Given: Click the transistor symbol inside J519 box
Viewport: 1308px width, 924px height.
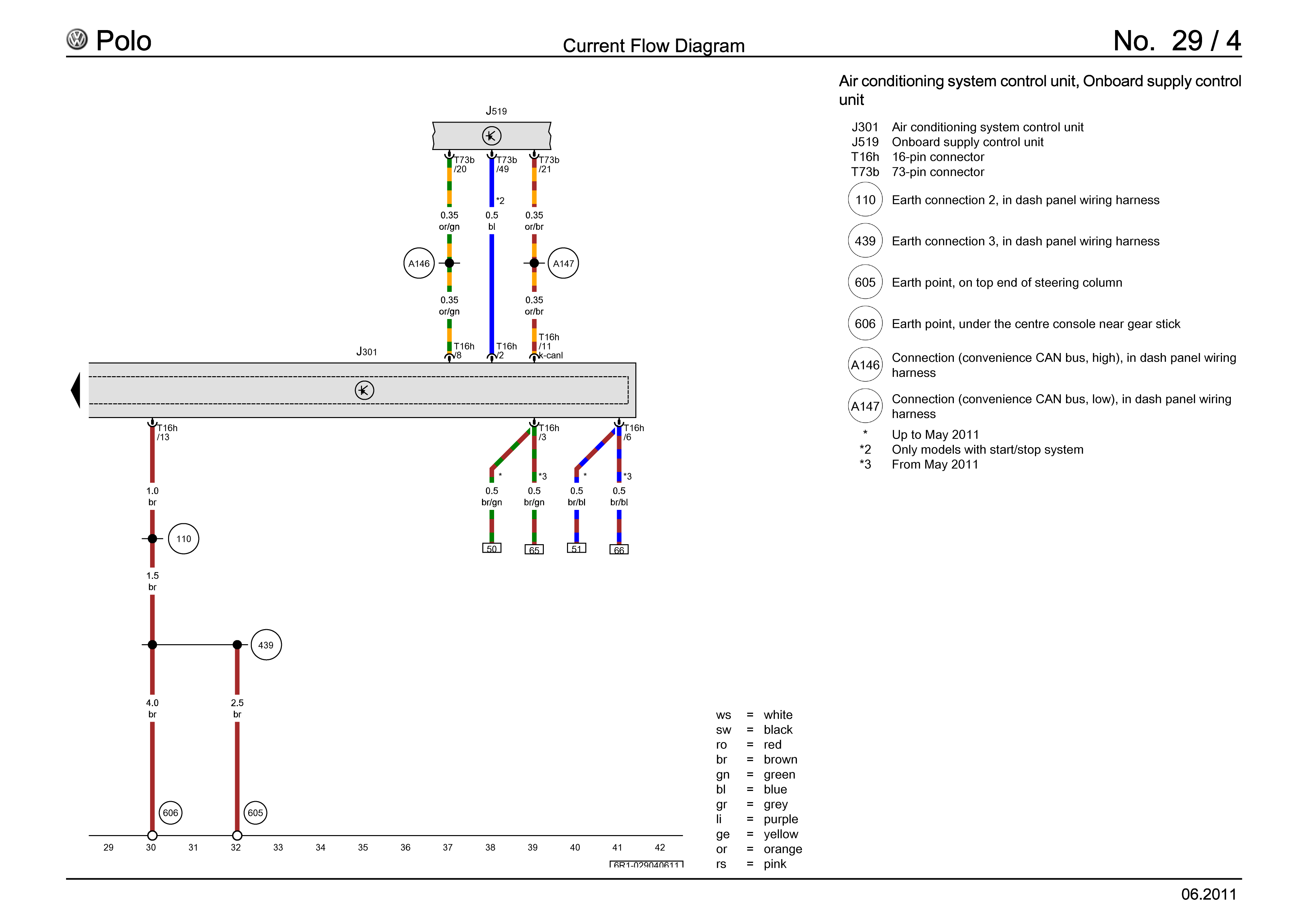Looking at the screenshot, I should pos(491,136).
